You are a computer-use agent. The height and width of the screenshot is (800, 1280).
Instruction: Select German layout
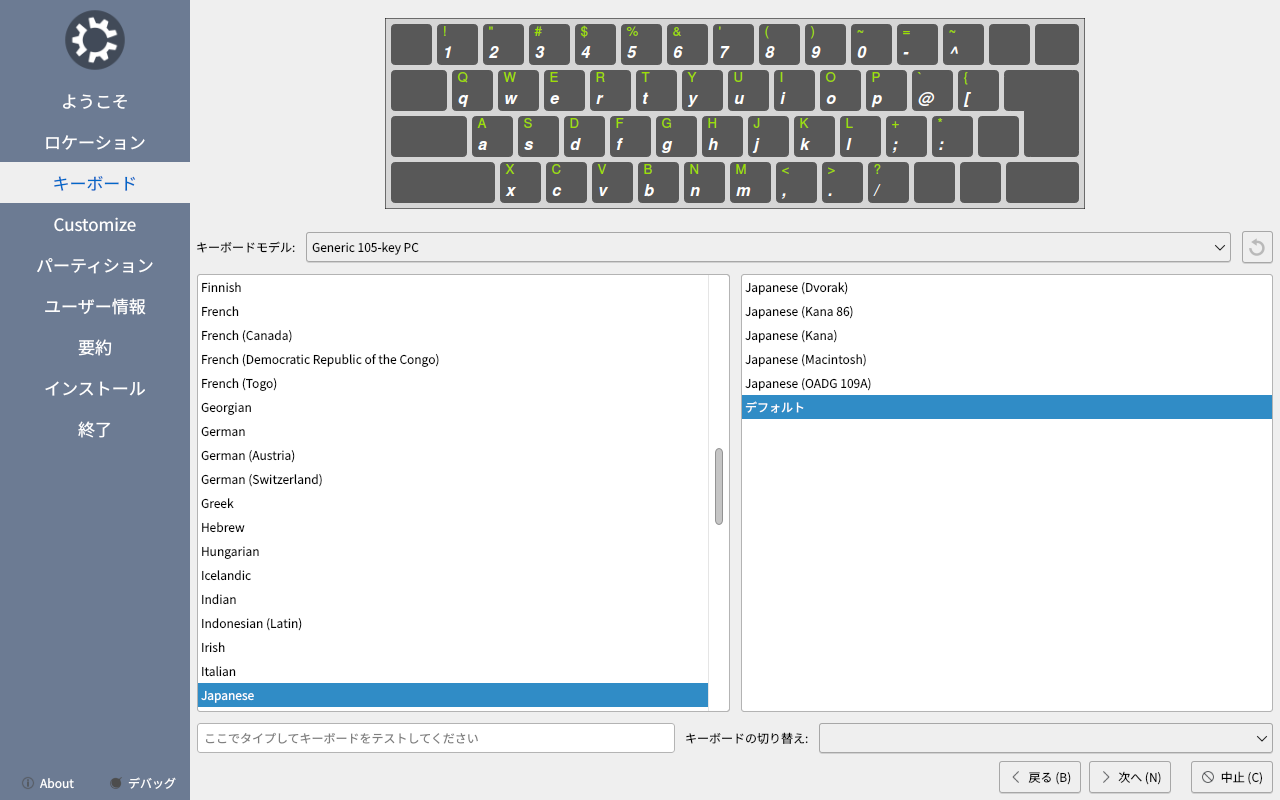453,431
